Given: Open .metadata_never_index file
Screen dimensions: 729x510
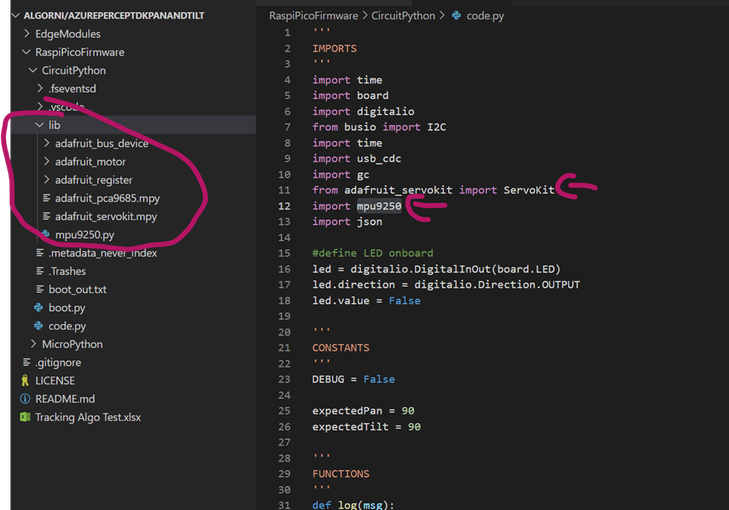Looking at the screenshot, I should coord(103,253).
